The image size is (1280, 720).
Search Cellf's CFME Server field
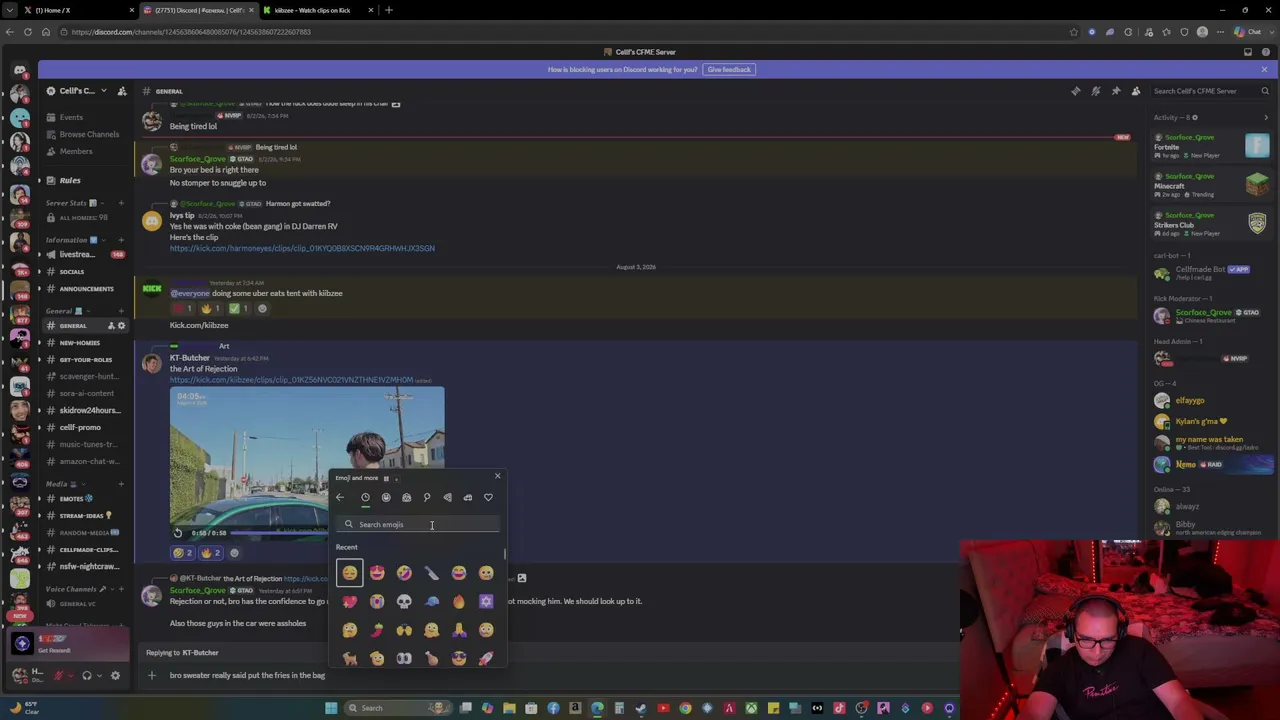(1211, 91)
